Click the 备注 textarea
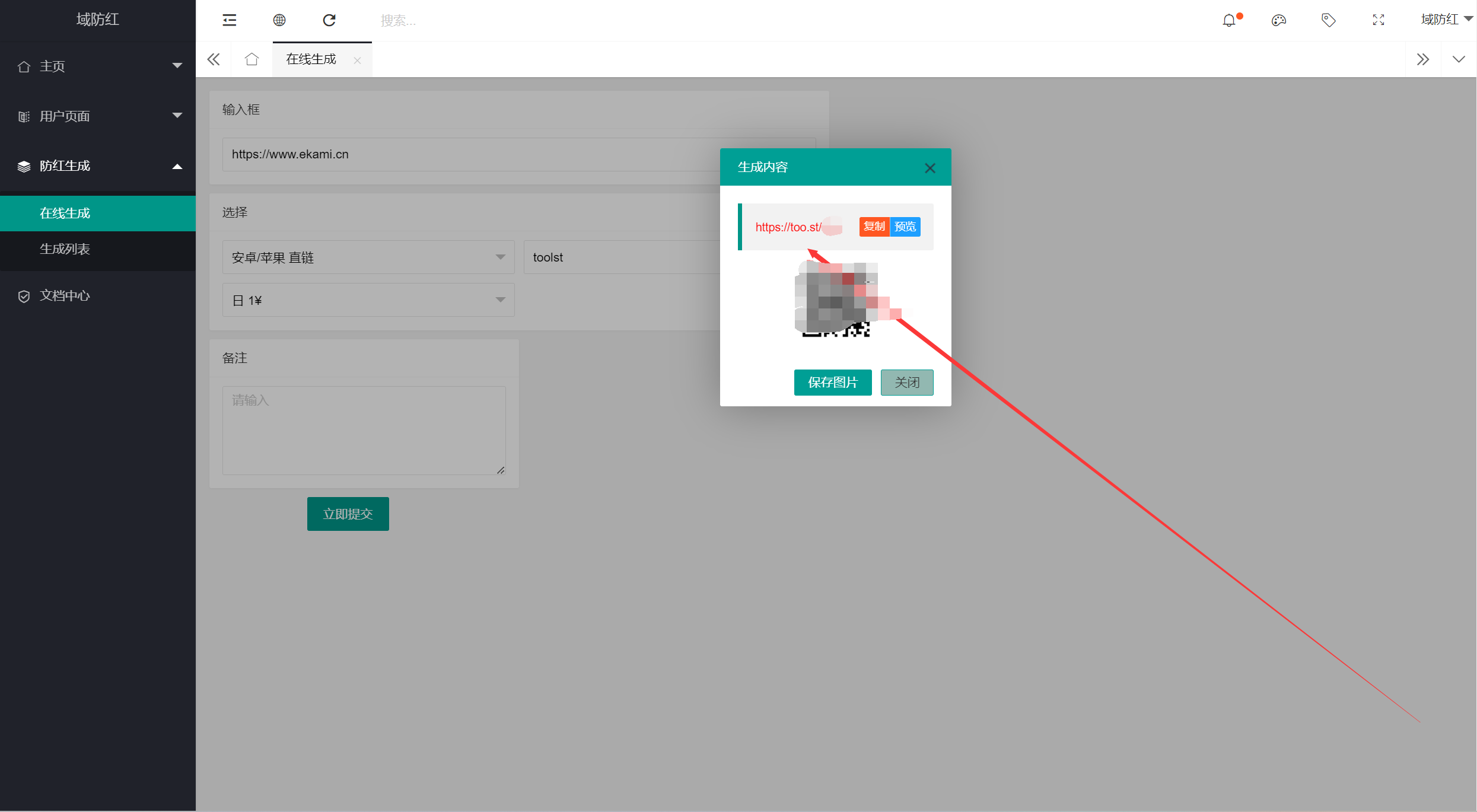 (364, 430)
